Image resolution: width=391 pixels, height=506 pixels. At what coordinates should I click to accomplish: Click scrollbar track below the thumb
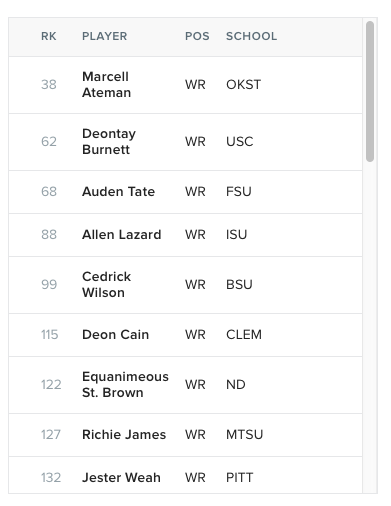click(370, 327)
